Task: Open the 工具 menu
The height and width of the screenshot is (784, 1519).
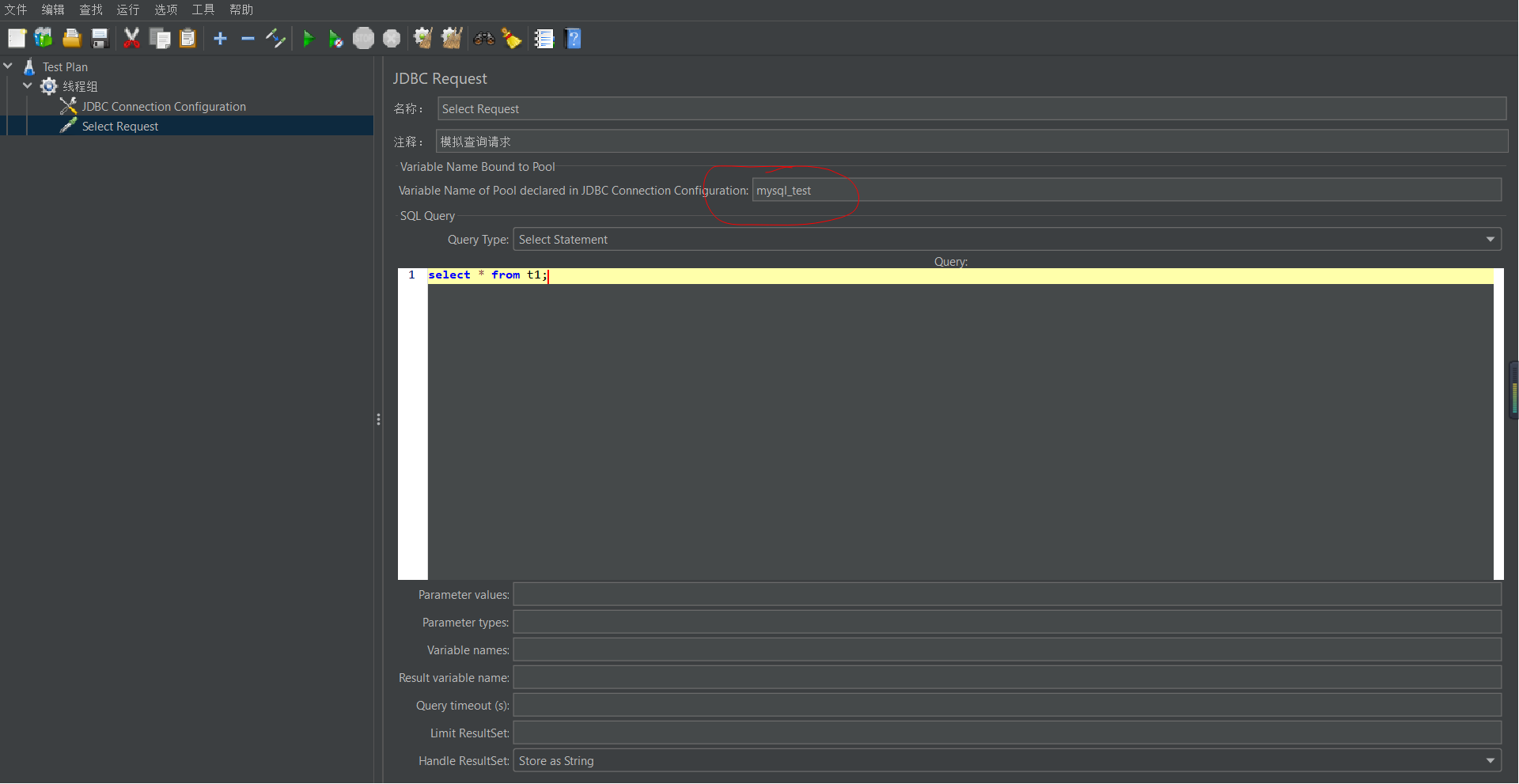Action: click(203, 9)
